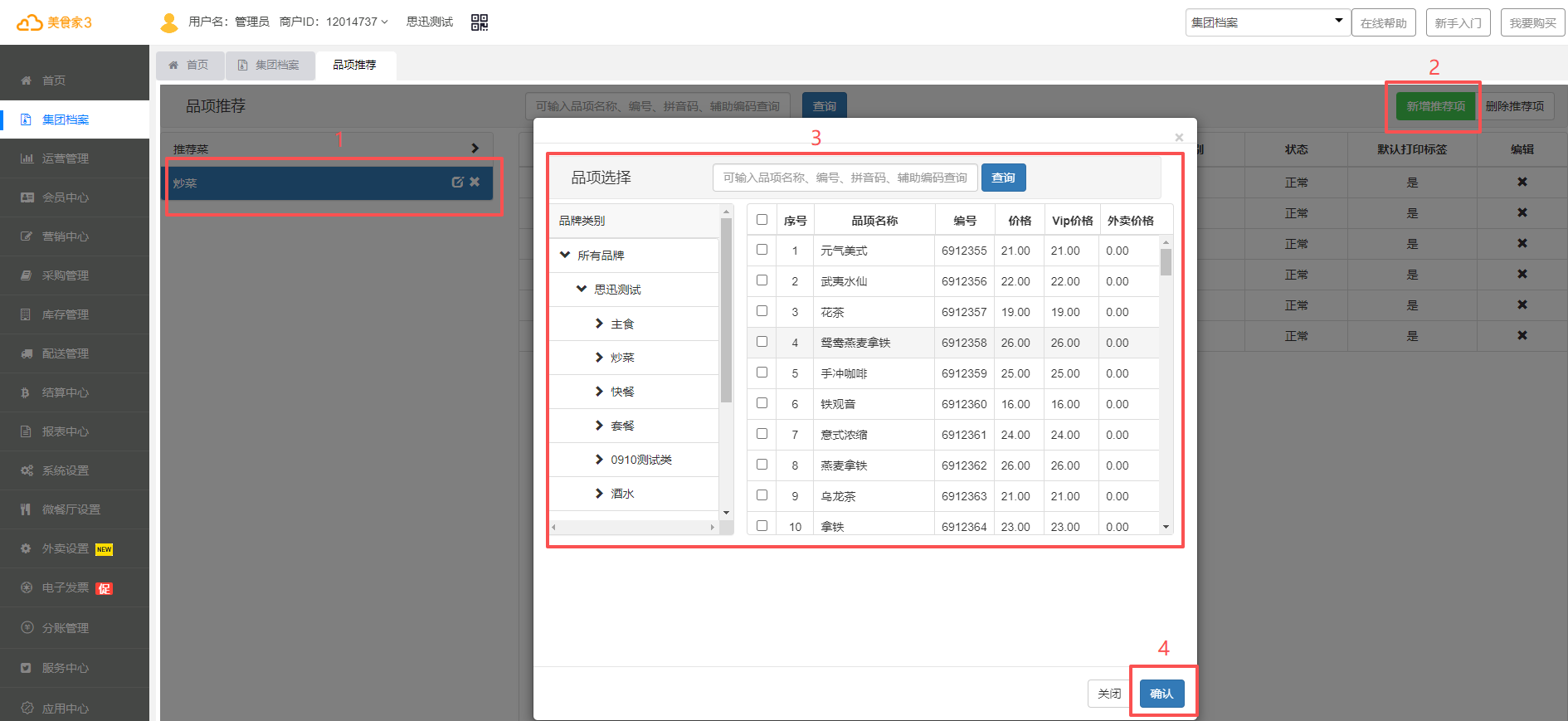Switch to the 首页 tab
This screenshot has width=1568, height=721.
point(190,65)
